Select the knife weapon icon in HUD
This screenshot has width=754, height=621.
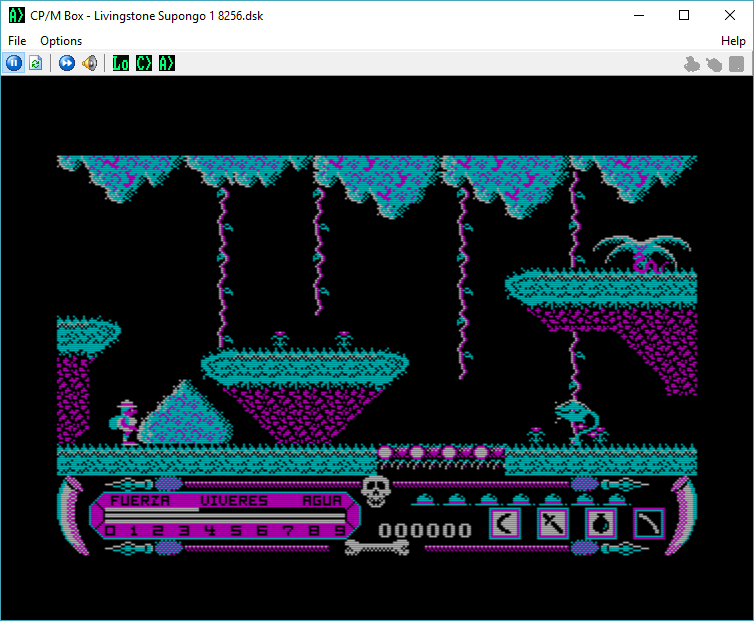pyautogui.click(x=553, y=523)
